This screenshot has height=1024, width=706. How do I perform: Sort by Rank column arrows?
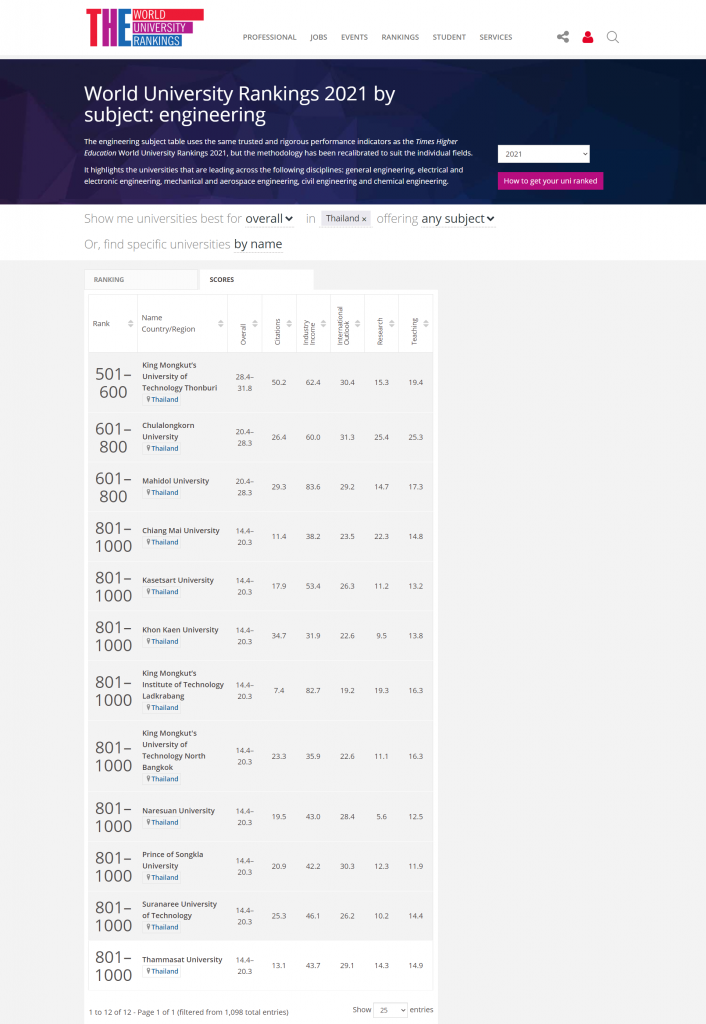pos(131,324)
